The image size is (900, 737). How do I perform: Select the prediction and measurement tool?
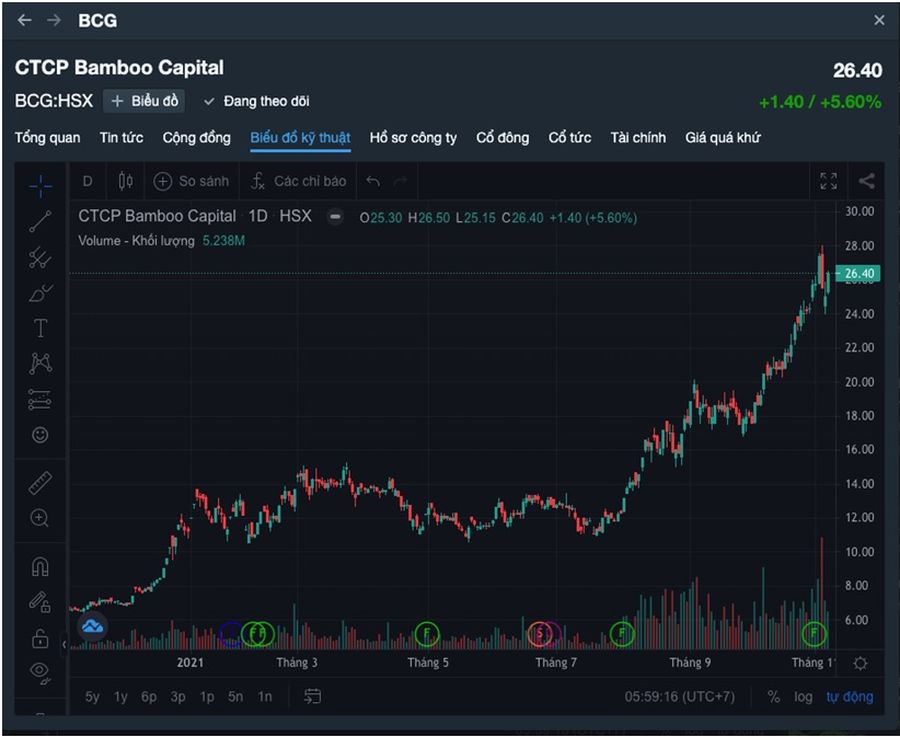pos(40,399)
